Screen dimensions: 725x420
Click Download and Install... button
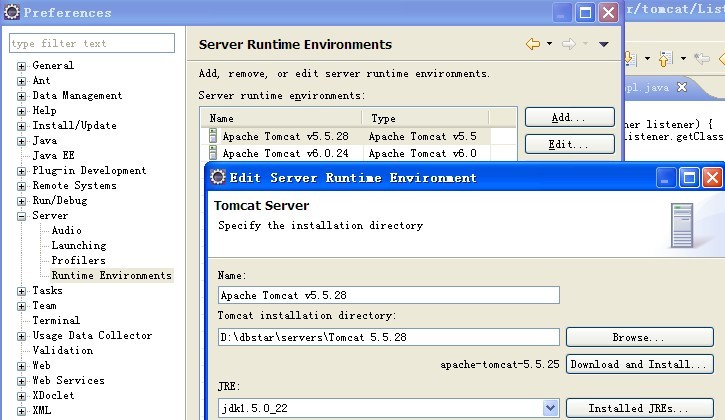coord(639,364)
